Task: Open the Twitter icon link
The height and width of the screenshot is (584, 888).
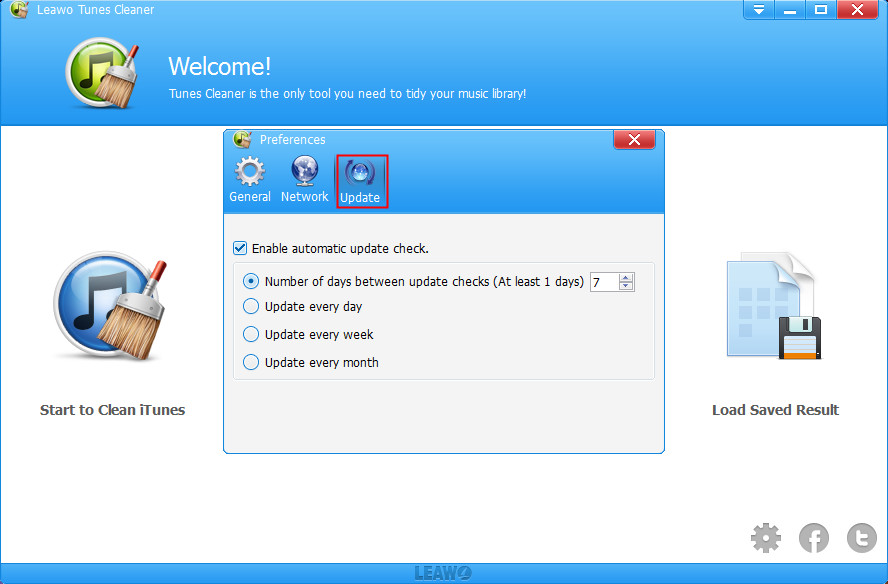Action: click(861, 539)
